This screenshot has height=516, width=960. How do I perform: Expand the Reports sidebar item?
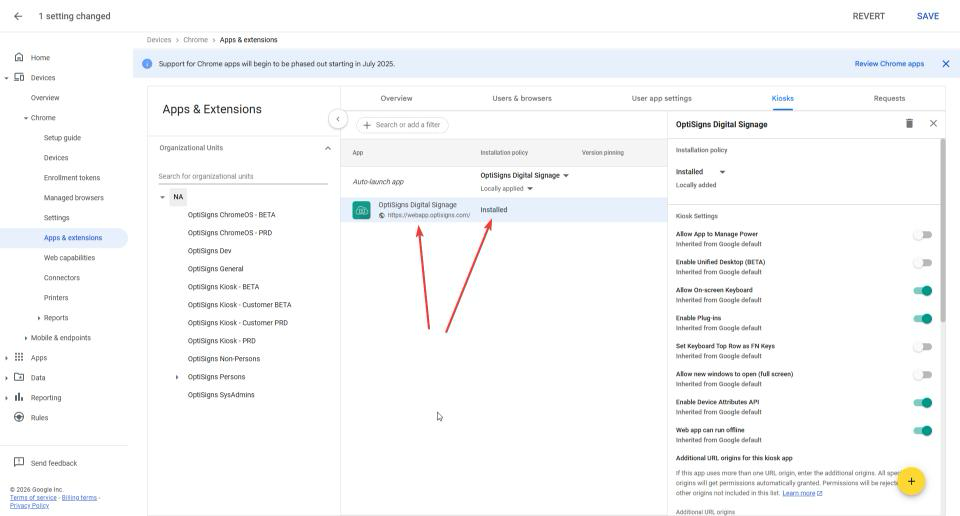coord(39,318)
